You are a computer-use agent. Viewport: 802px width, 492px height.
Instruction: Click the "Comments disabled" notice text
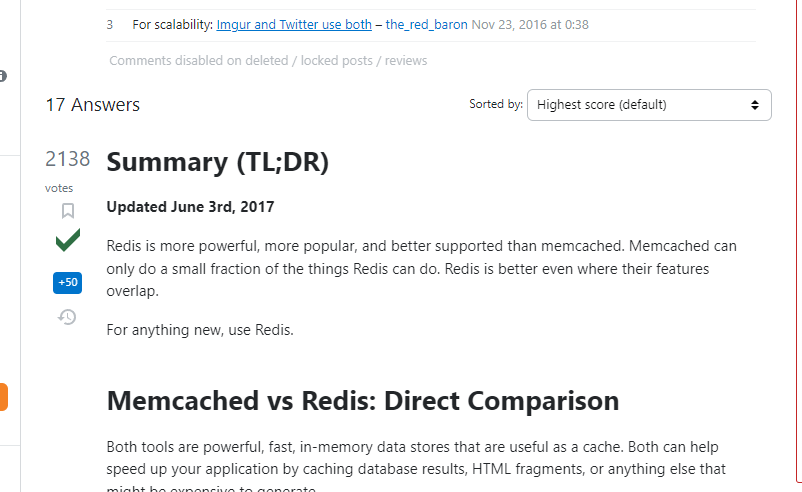coord(268,61)
